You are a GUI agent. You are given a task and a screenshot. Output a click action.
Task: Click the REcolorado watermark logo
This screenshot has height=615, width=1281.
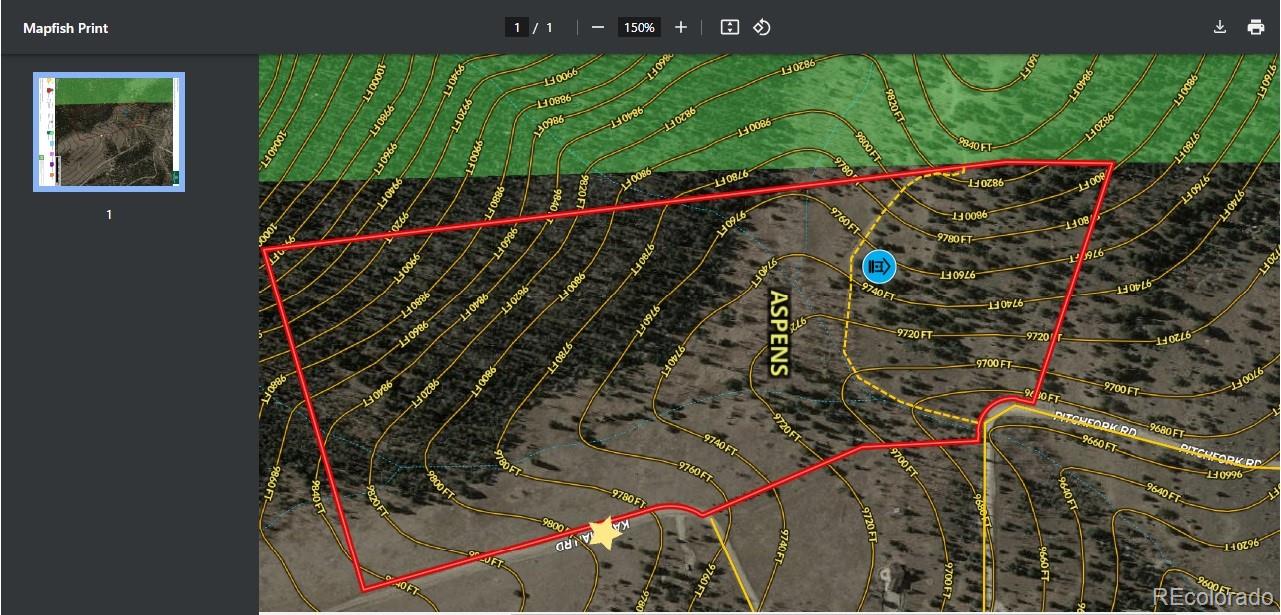(1213, 597)
